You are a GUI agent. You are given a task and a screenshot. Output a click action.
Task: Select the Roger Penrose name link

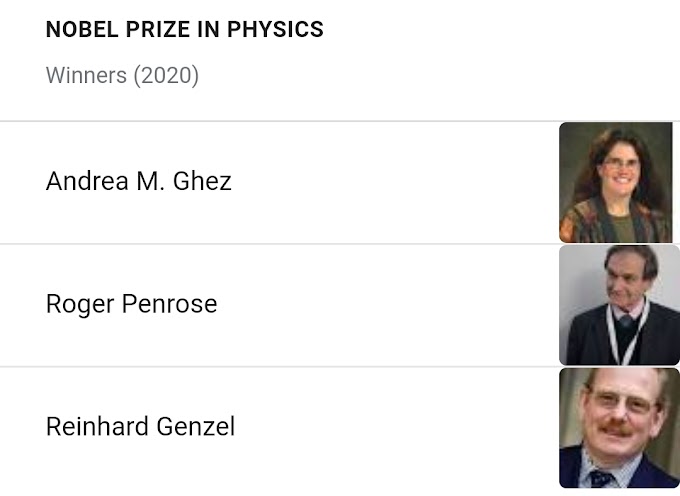click(131, 304)
